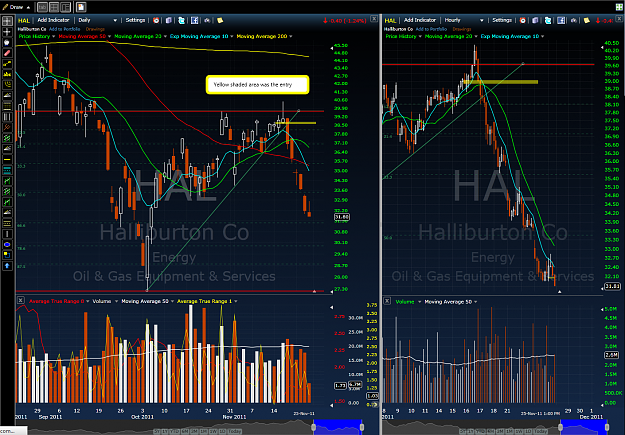The height and width of the screenshot is (435, 625).
Task: Click the alert clock icon in the Daily chart toolbar
Action: click(x=156, y=20)
